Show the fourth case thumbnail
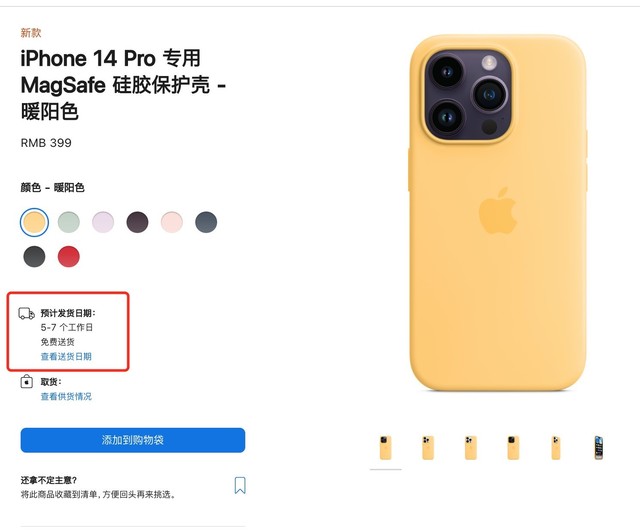640x530 pixels. tap(513, 448)
